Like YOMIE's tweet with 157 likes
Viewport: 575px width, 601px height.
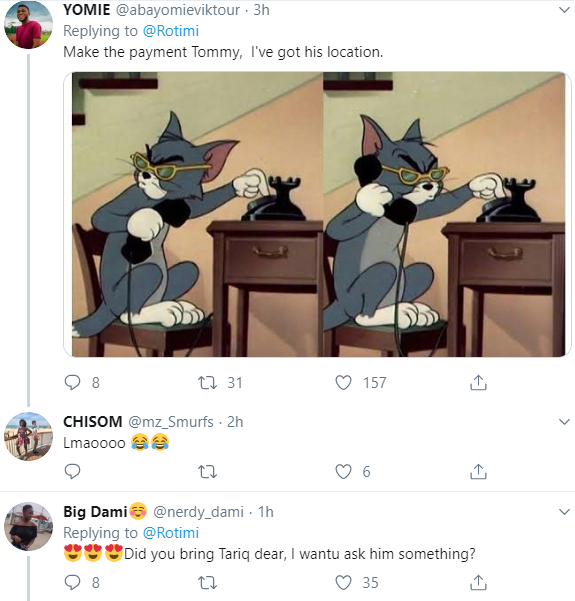[x=343, y=383]
